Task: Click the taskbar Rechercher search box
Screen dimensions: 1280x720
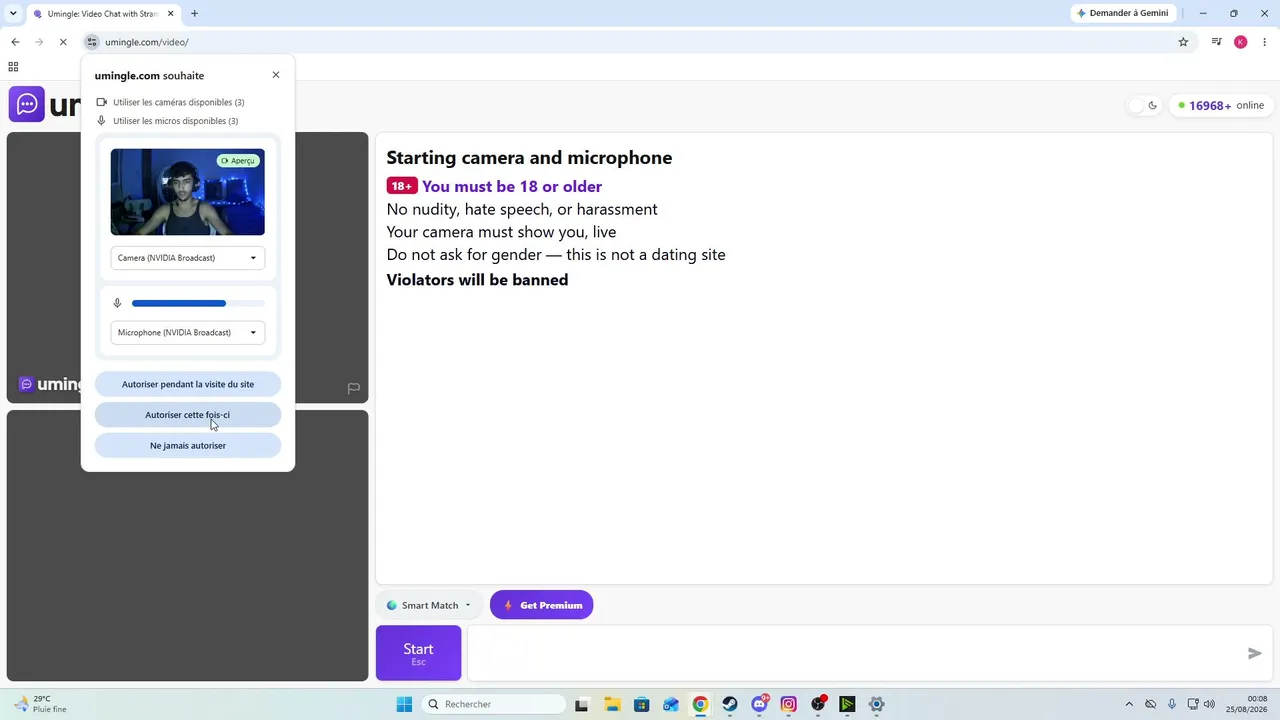Action: [x=494, y=704]
